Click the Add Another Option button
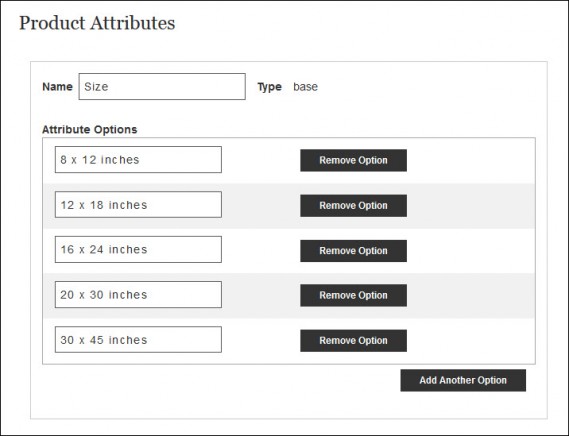Image resolution: width=569 pixels, height=436 pixels. coord(463,380)
